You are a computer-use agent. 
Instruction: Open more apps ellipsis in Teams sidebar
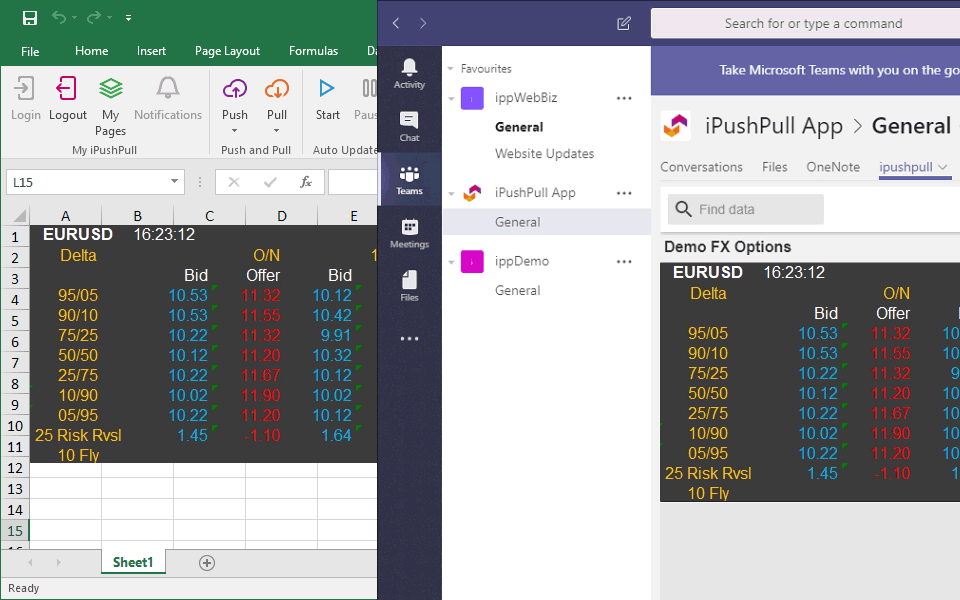point(409,339)
